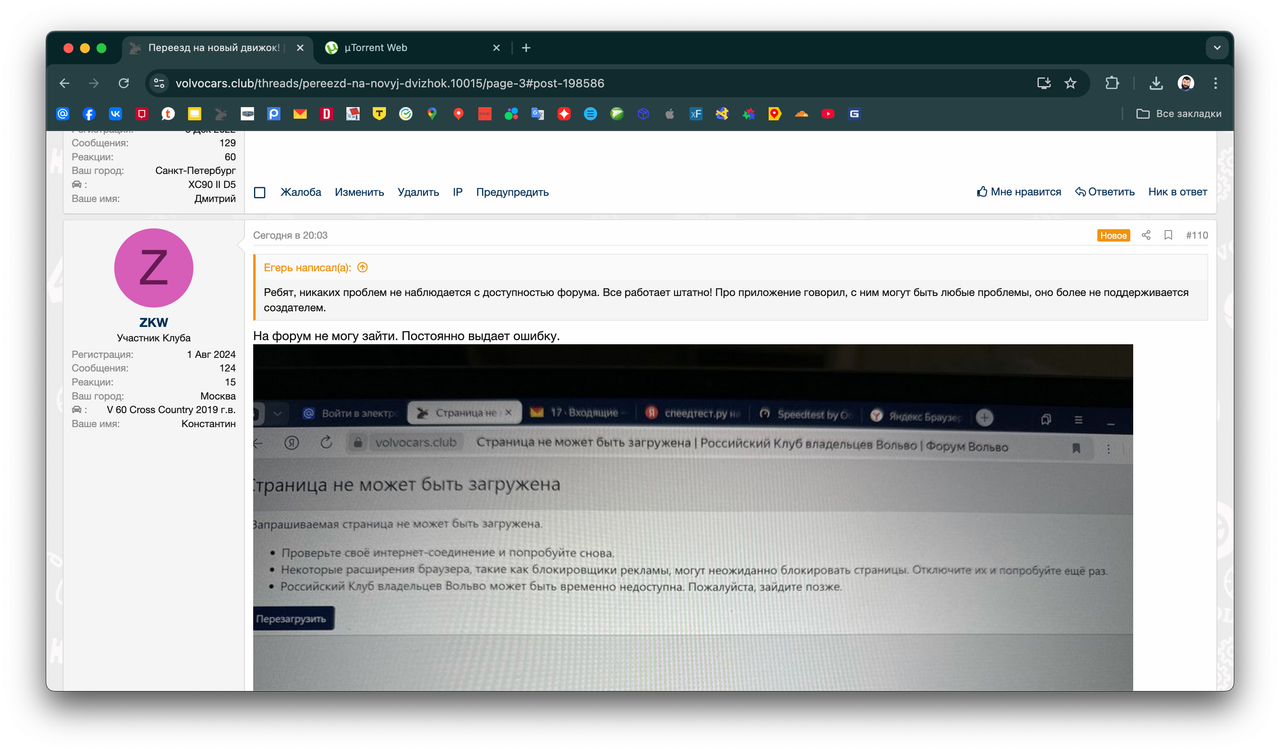Viewport: 1280px width, 752px height.
Task: Open the Chrome profile avatar
Action: coord(1186,83)
